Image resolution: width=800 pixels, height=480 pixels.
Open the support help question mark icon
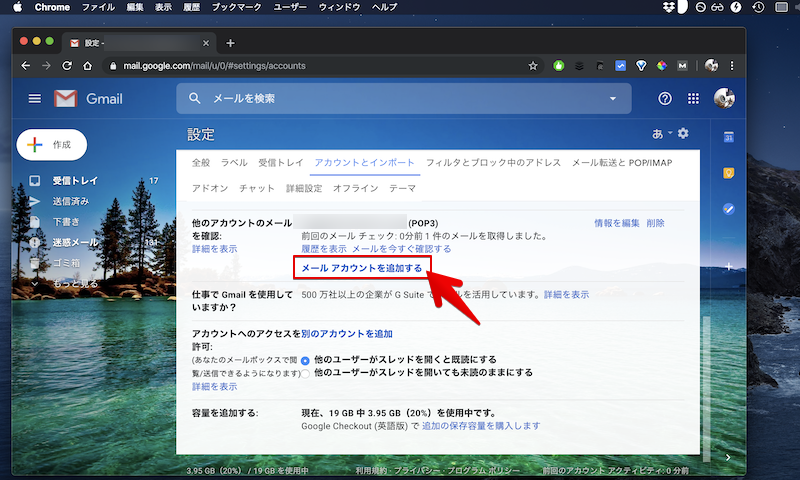click(664, 99)
